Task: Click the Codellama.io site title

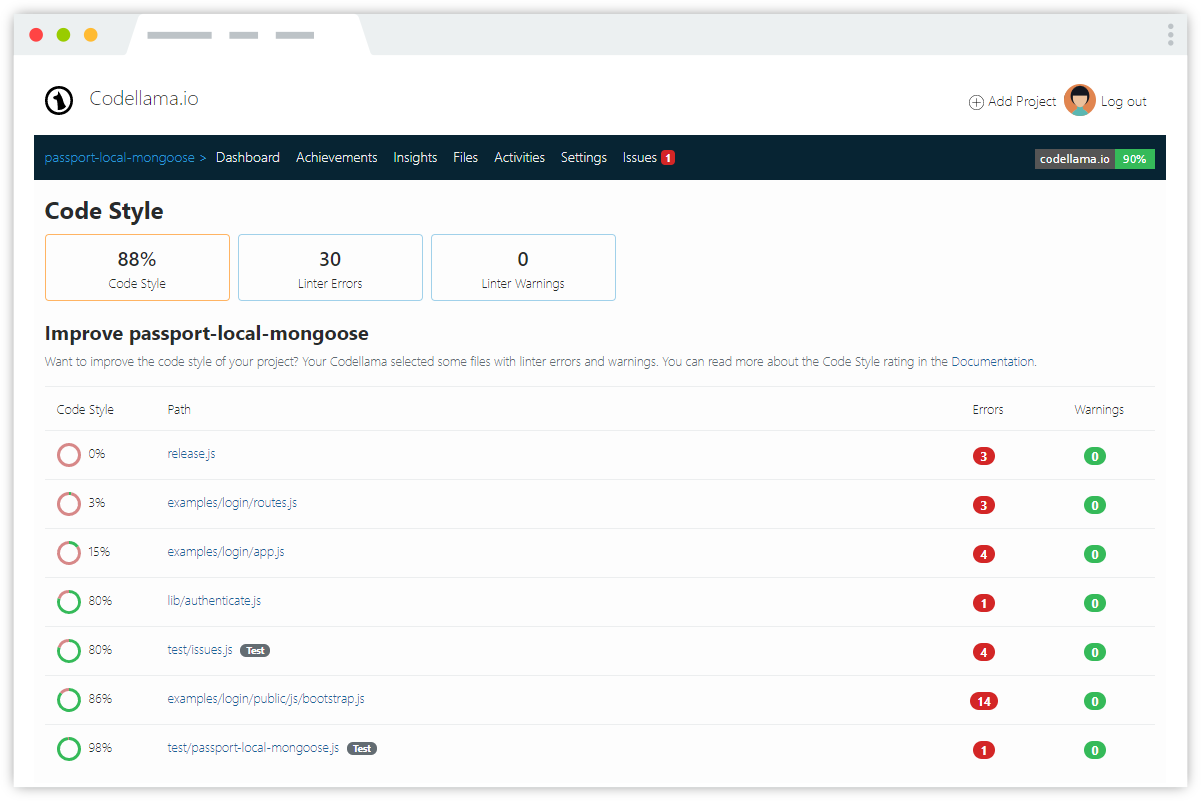Action: tap(144, 98)
